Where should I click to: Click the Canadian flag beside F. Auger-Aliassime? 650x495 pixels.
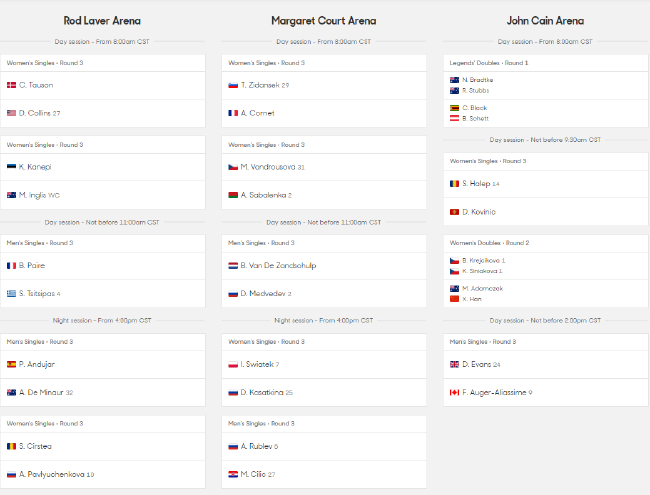click(454, 392)
